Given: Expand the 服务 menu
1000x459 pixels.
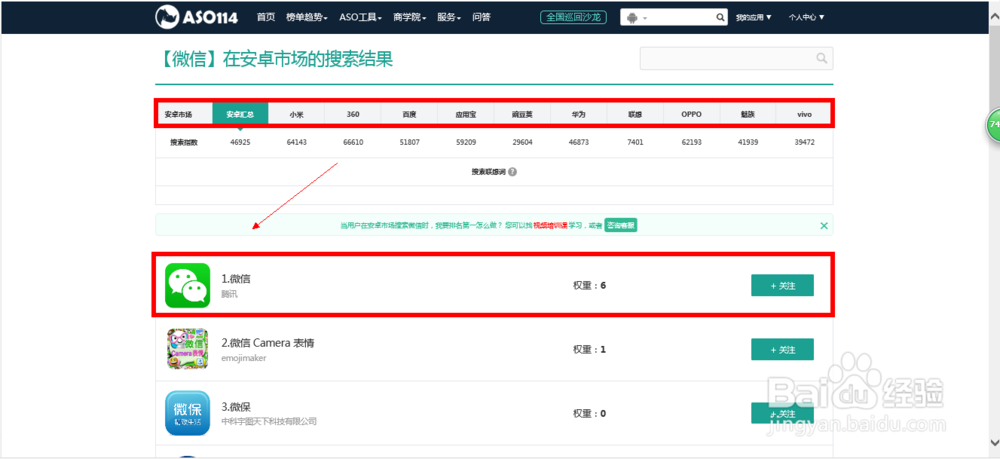Looking at the screenshot, I should tap(449, 17).
